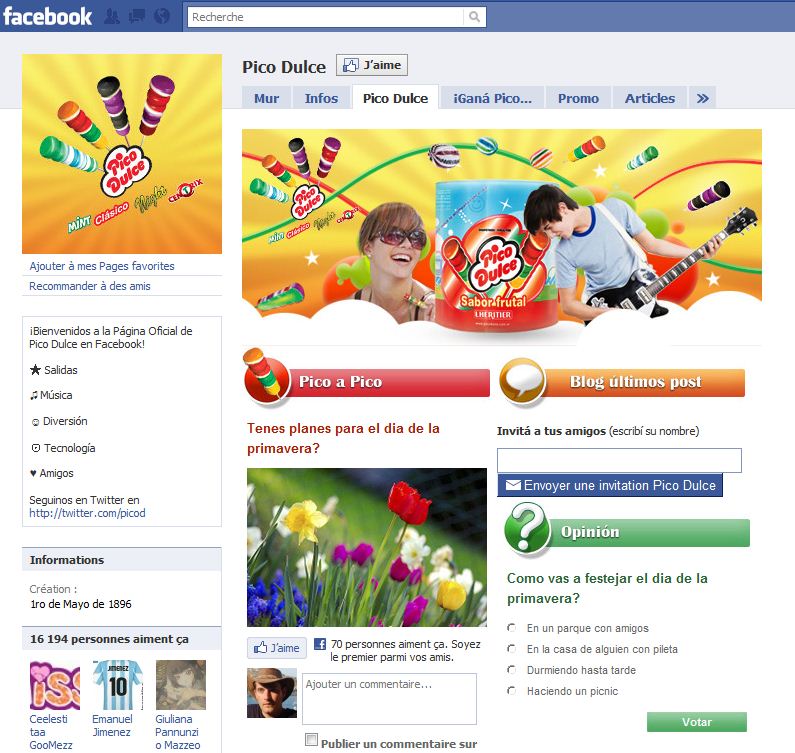Click the Tecnología list item

pyautogui.click(x=63, y=448)
